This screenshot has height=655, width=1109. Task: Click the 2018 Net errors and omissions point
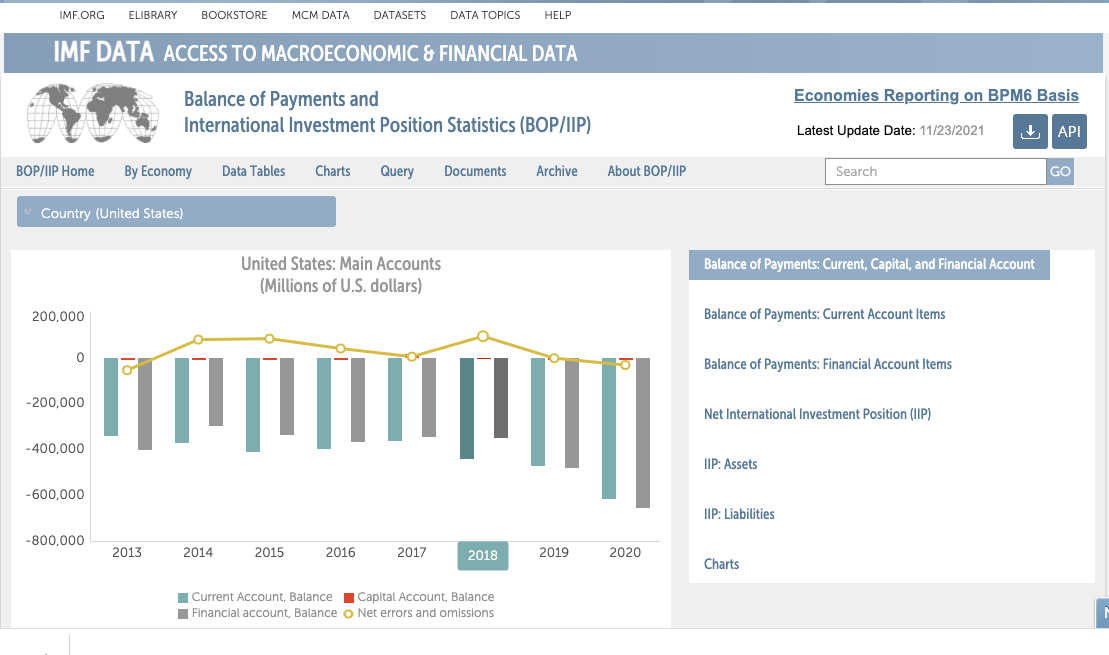click(482, 336)
